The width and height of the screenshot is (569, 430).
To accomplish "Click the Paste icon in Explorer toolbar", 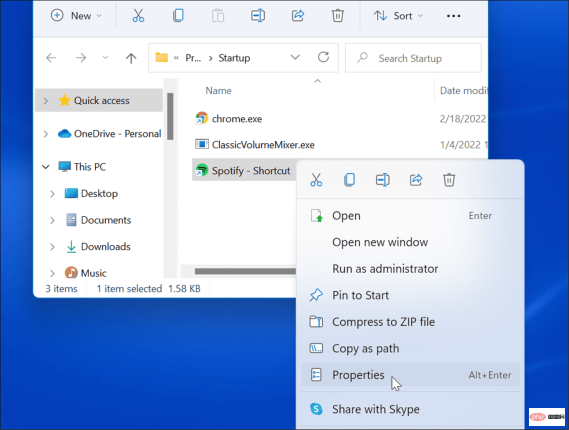I will 218,16.
